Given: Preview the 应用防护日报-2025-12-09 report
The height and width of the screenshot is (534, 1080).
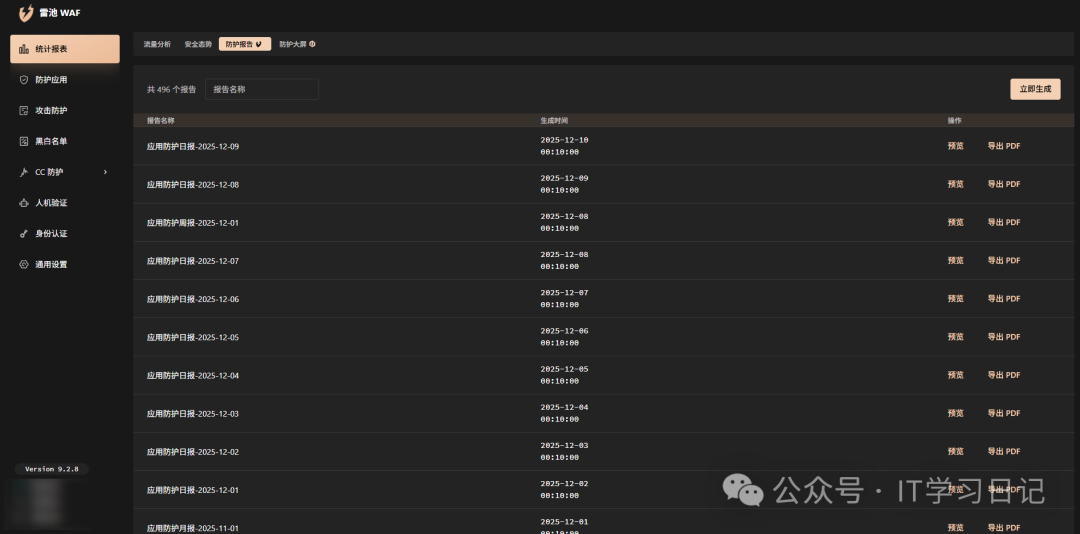Looking at the screenshot, I should (x=955, y=146).
